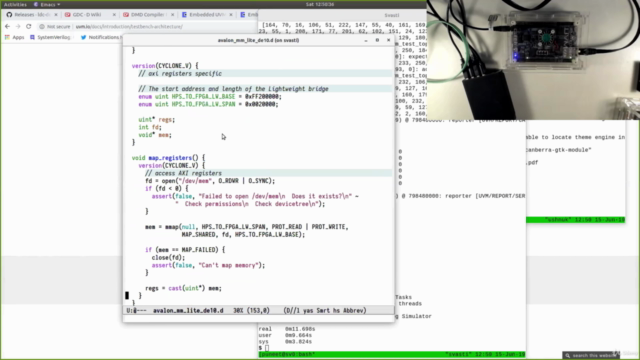Click the 'regs = cast(uint*) mem;' line
The height and width of the screenshot is (360, 640).
(x=183, y=288)
